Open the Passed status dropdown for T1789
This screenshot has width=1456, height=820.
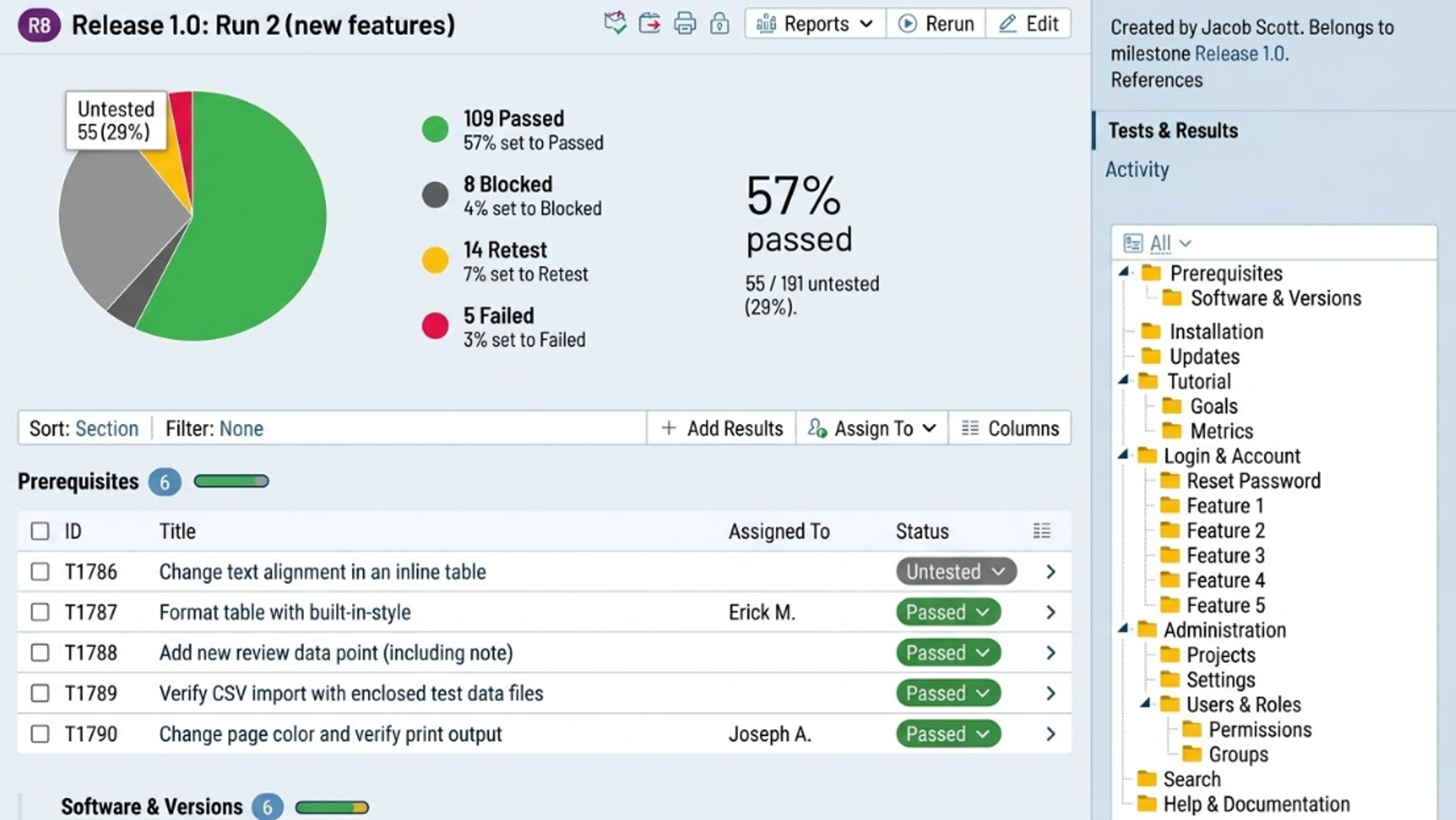tap(949, 693)
